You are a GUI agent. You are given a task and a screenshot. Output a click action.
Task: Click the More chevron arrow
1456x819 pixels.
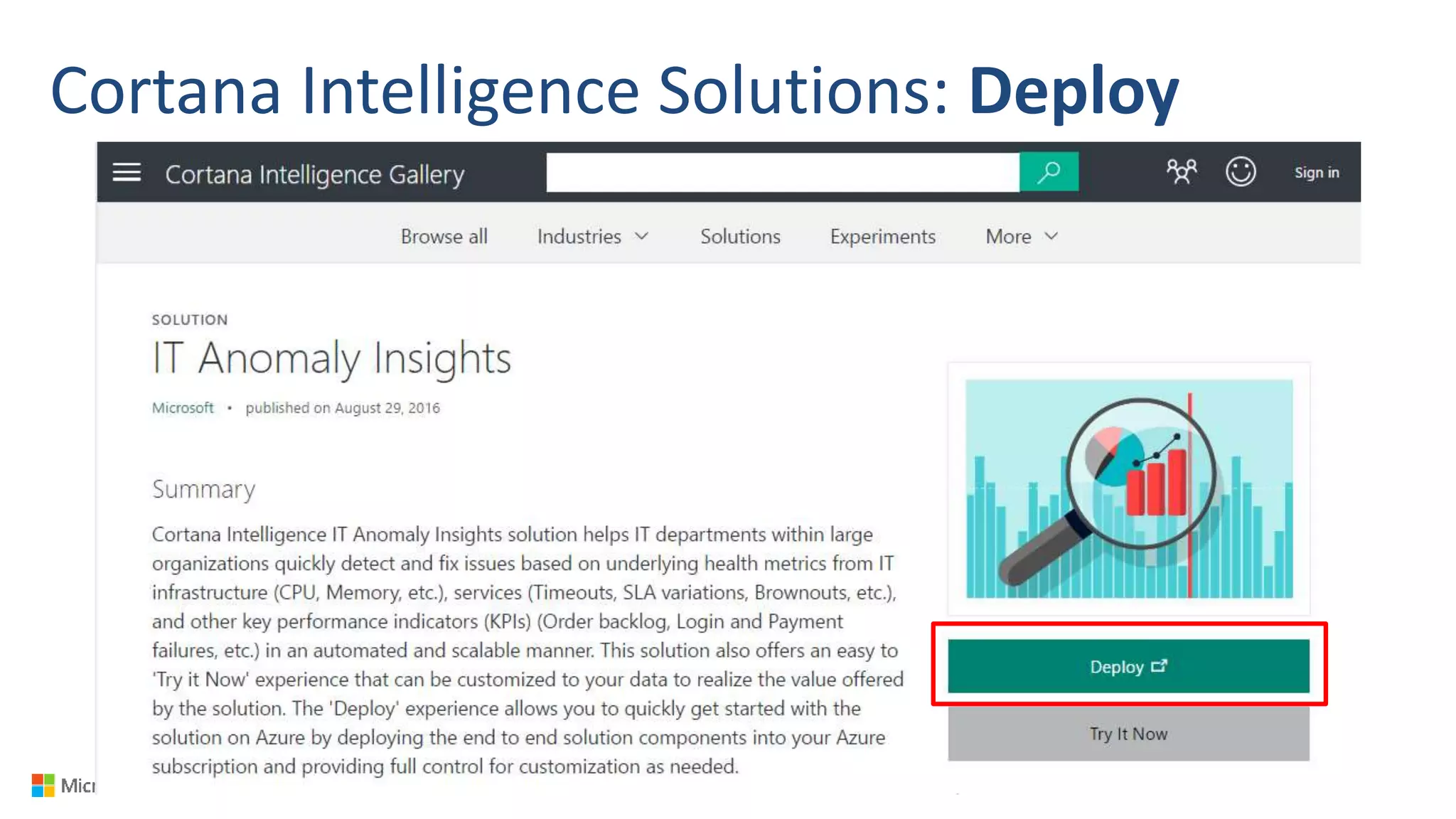(1051, 236)
